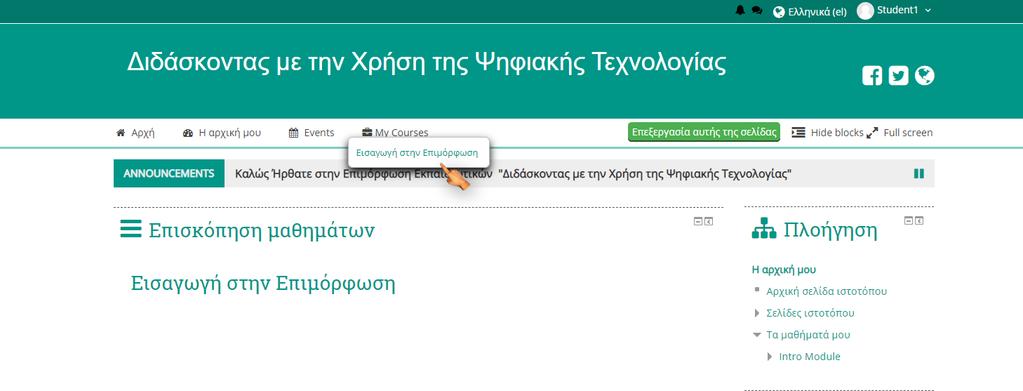Click the home icon next to Αρχή
Screen dimensions: 1023x391
tap(121, 133)
